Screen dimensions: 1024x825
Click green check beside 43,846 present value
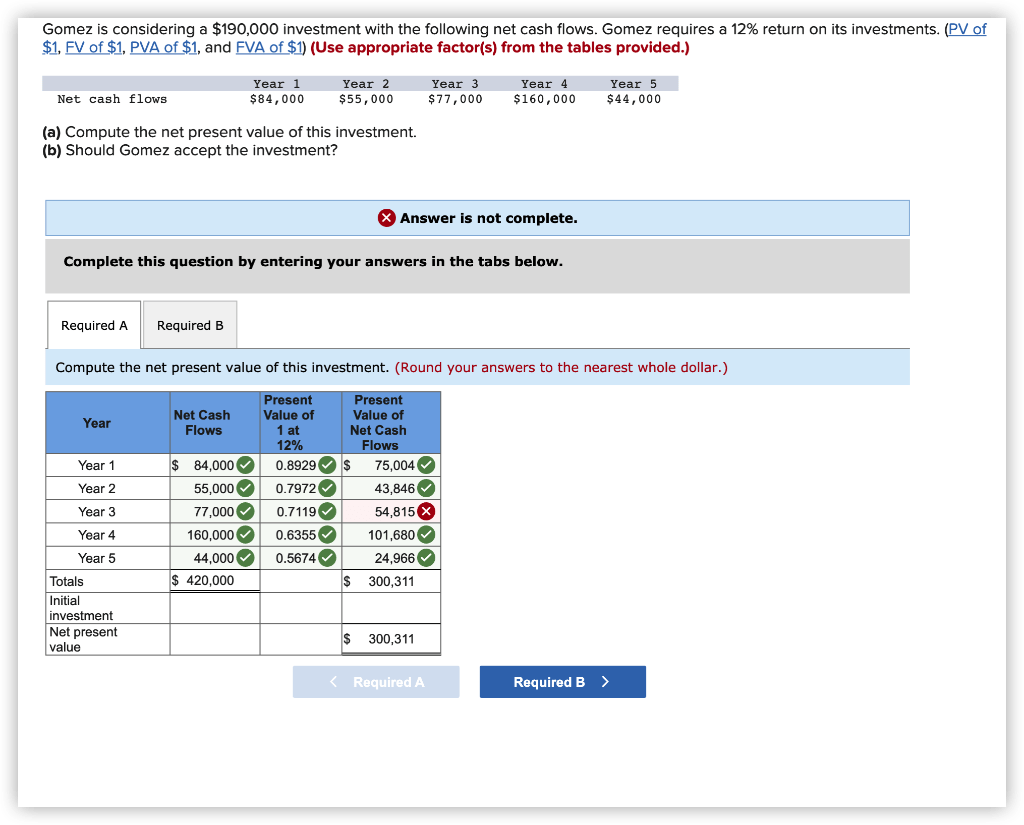[426, 489]
